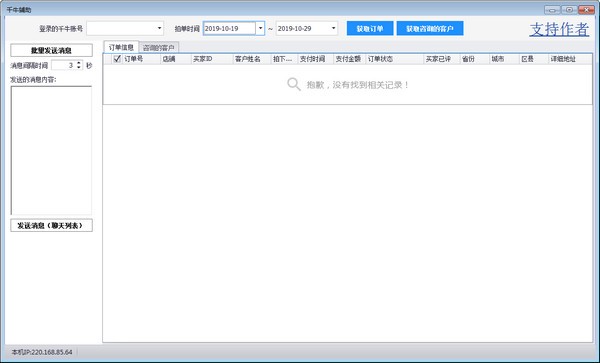Open the 支持作者 link
Screen dimensions: 600x363
[x=559, y=29]
